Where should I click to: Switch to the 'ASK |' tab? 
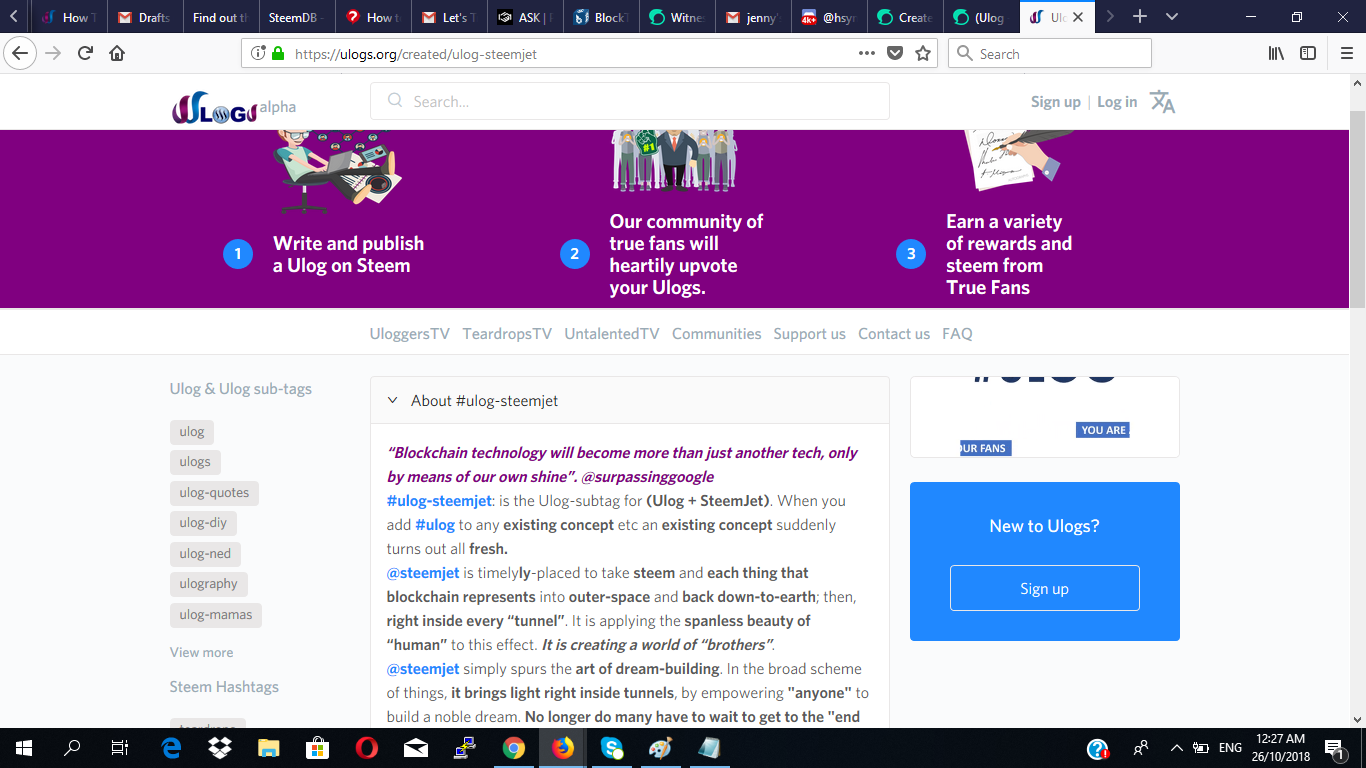[525, 17]
